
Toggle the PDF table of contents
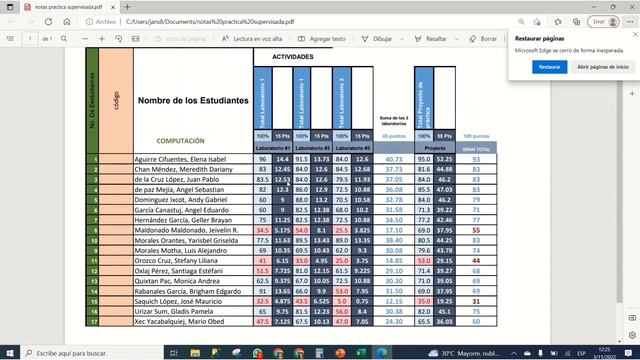pyautogui.click(x=10, y=39)
